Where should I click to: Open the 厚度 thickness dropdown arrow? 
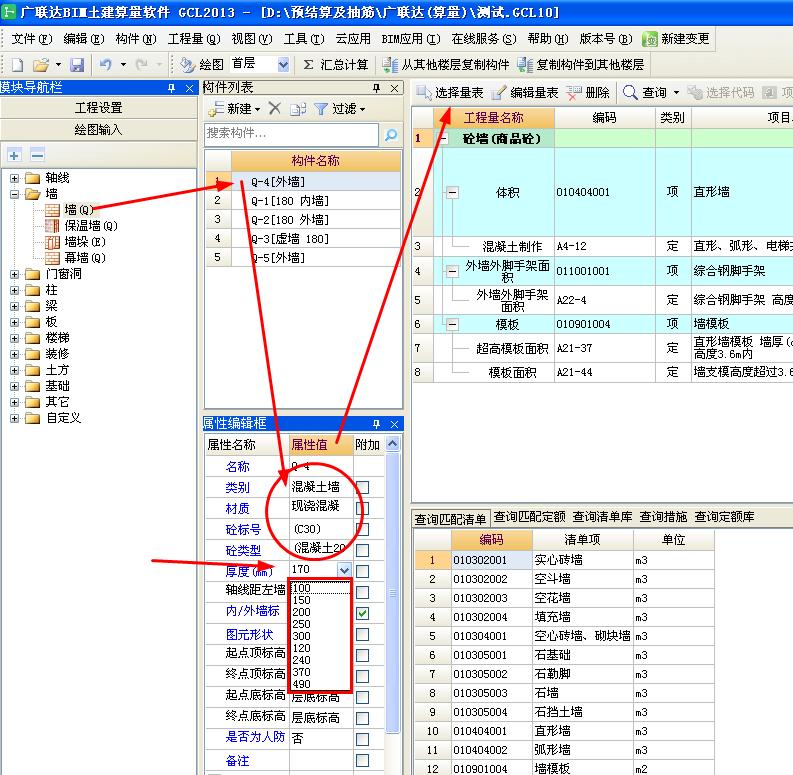click(344, 570)
